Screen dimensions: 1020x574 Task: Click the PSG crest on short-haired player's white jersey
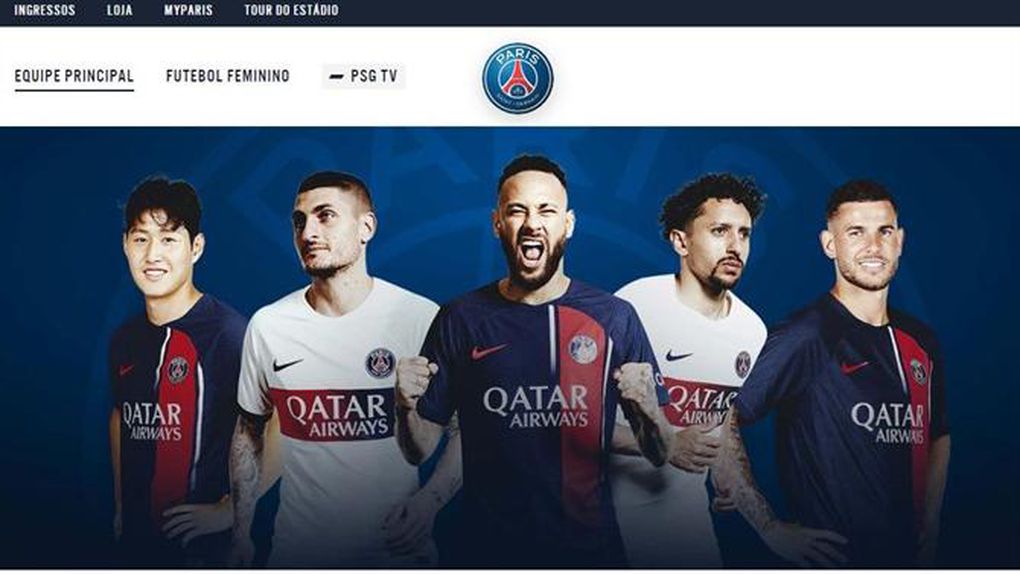click(380, 363)
